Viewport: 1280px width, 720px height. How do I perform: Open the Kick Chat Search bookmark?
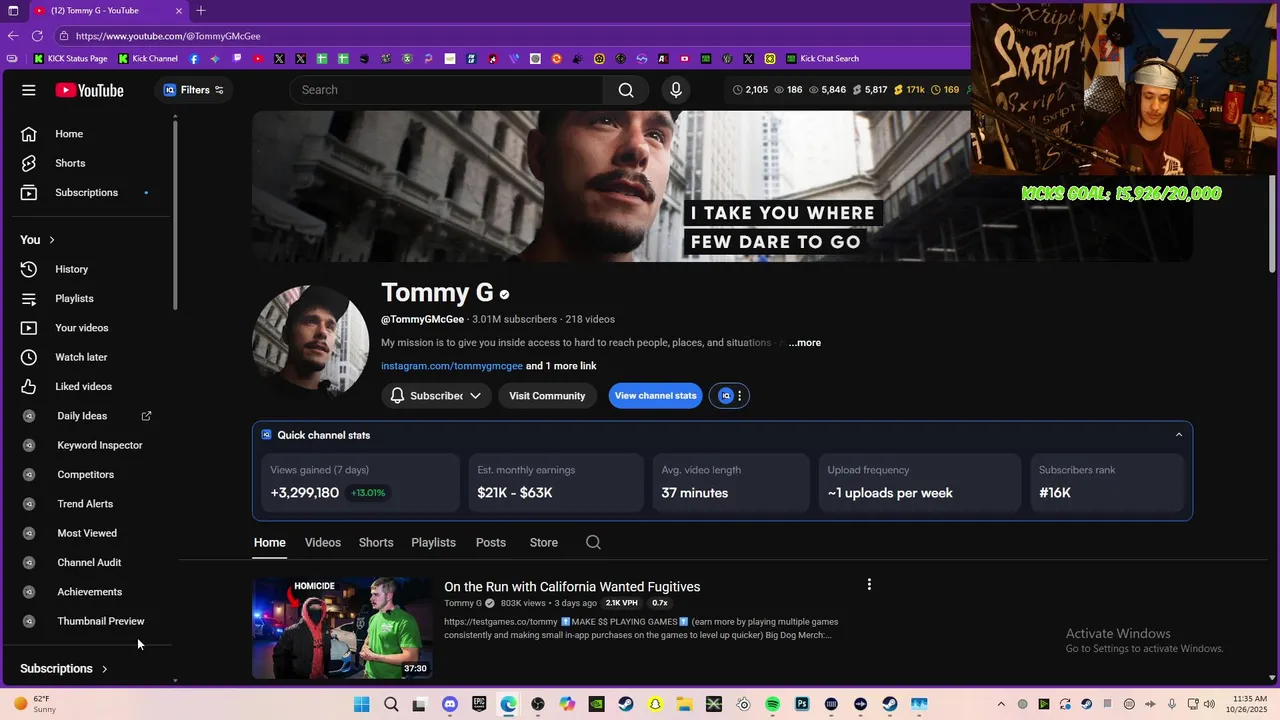click(822, 59)
